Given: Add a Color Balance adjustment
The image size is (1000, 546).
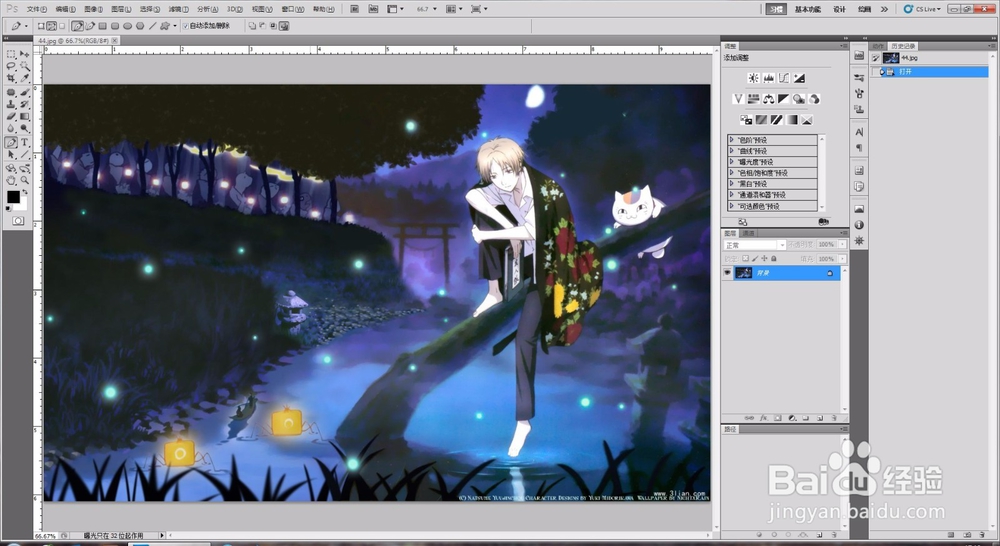Looking at the screenshot, I should click(x=768, y=99).
